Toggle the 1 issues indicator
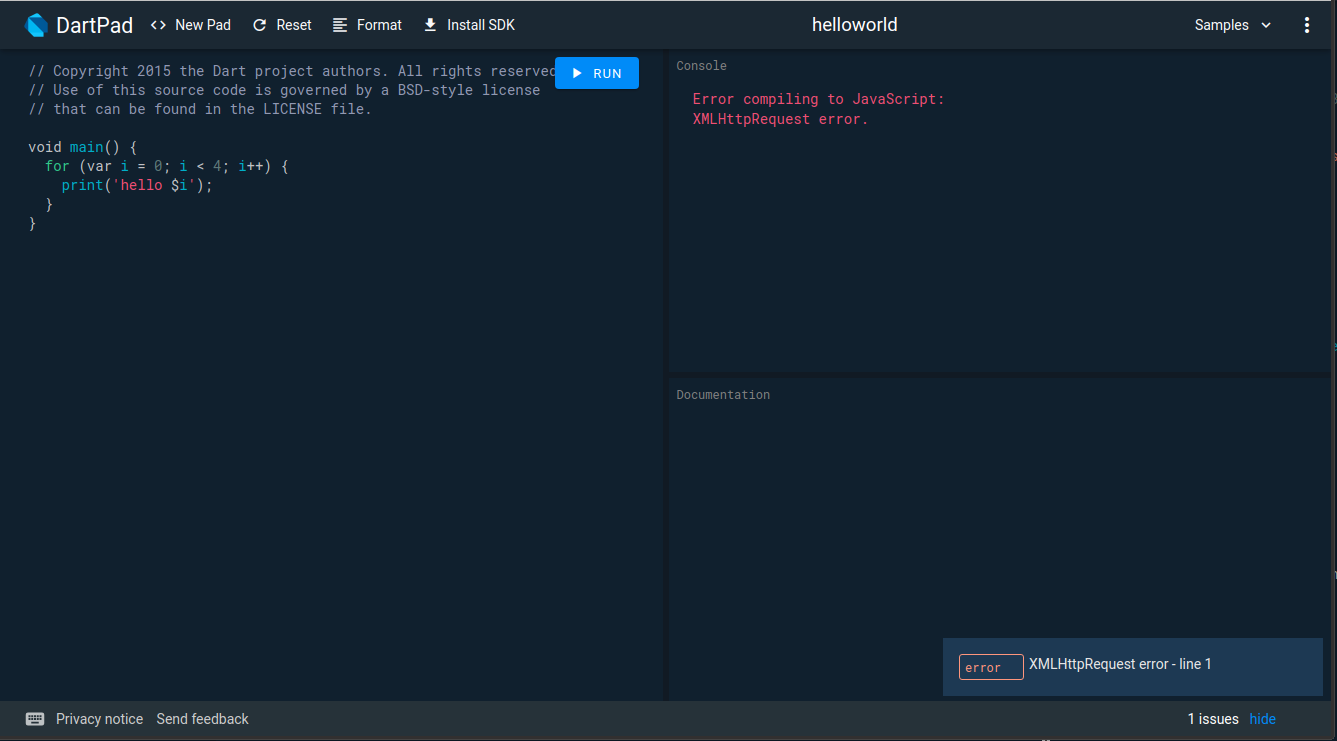This screenshot has height=741, width=1337. 1213,718
